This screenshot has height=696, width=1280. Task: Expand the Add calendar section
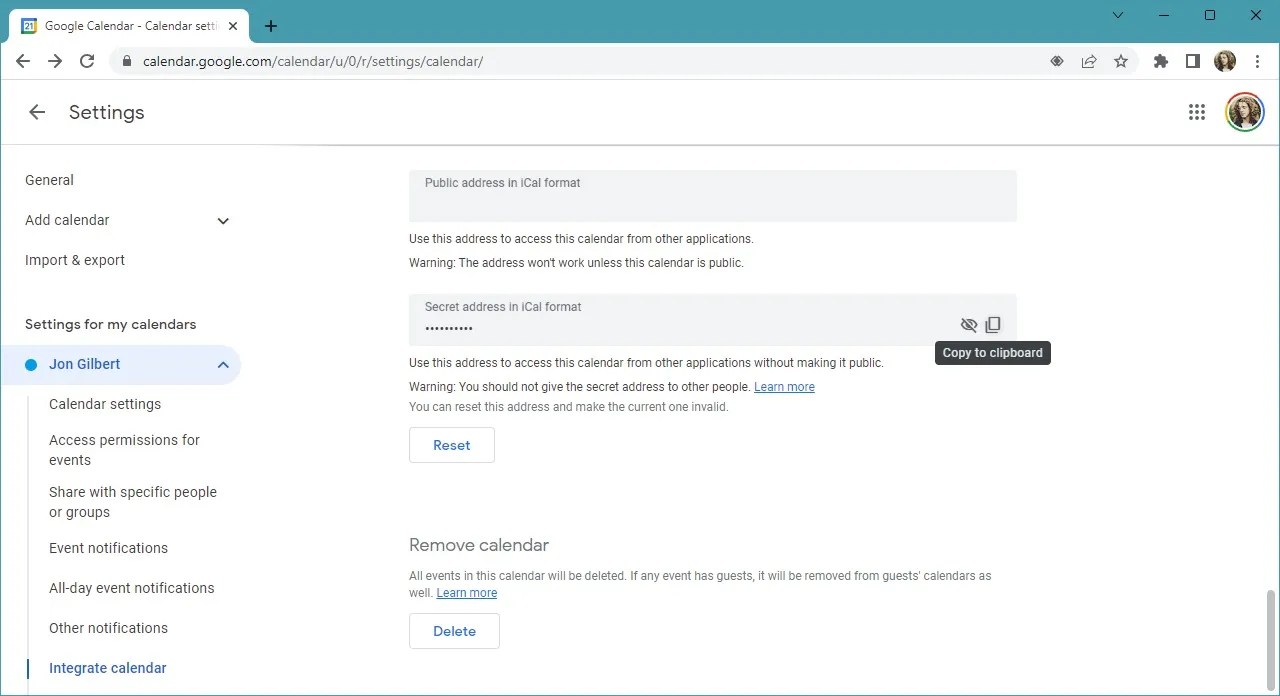223,221
